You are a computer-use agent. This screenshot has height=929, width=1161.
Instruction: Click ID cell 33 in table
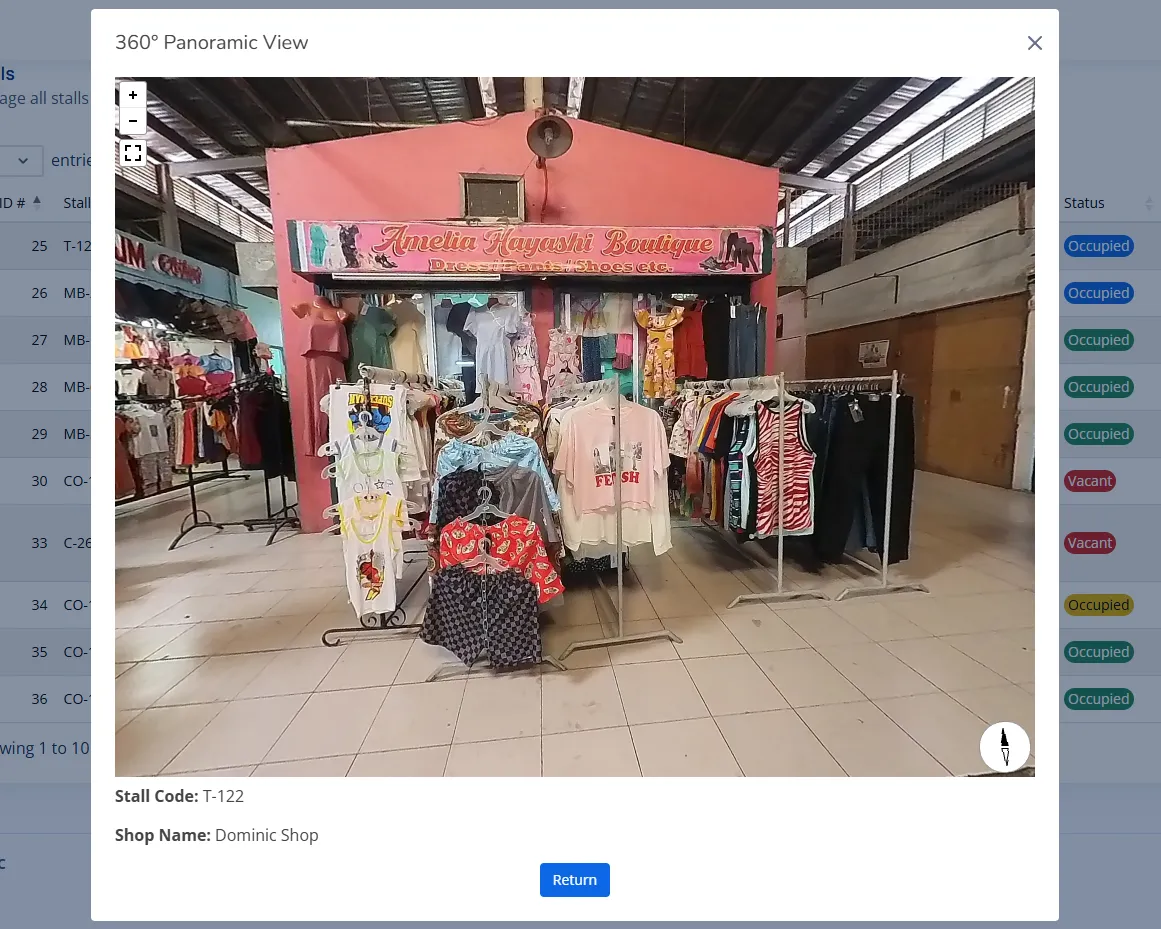pos(39,543)
